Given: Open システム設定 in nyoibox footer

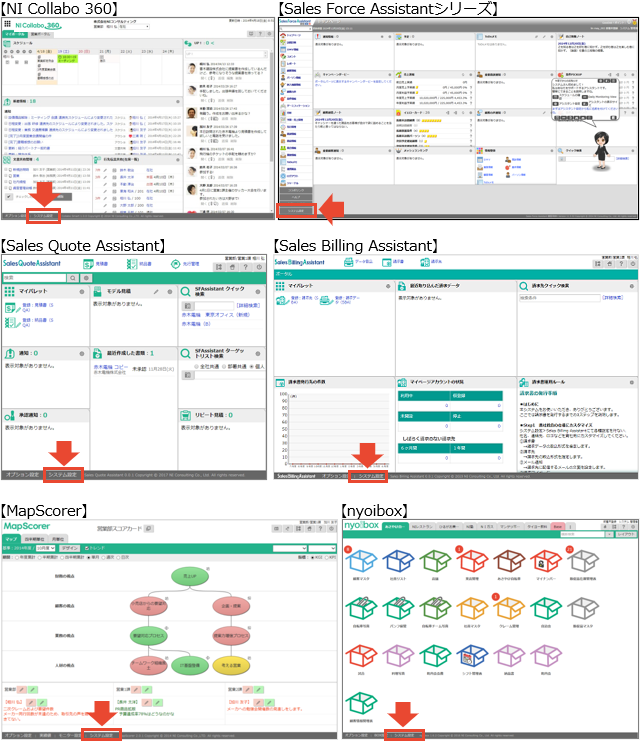Looking at the screenshot, I should pos(404,735).
